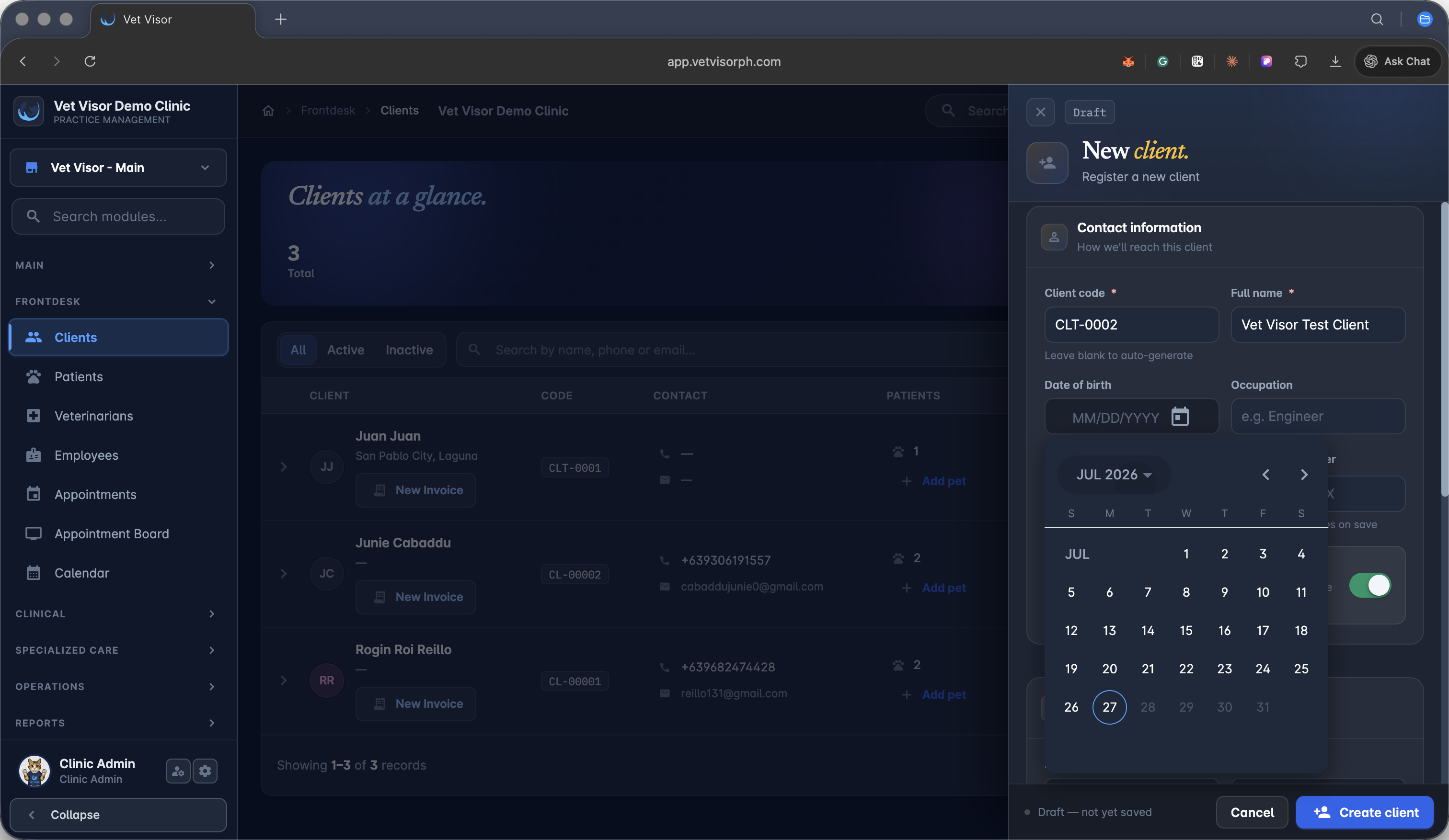Add pet for Rogin Roi Reillo
This screenshot has width=1449, height=840.
tap(934, 694)
